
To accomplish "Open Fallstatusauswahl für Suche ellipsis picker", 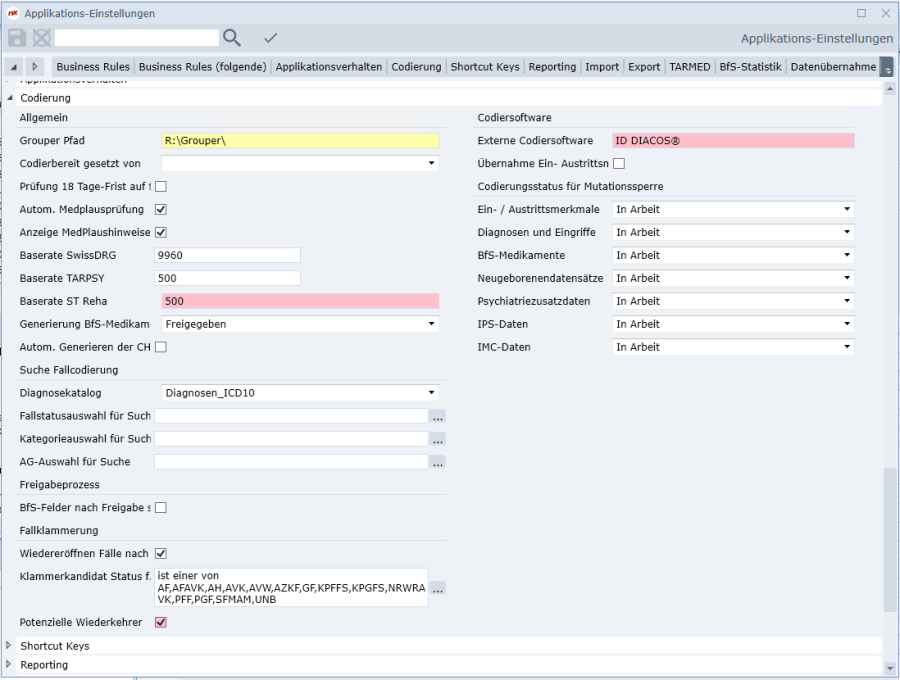I will coord(437,416).
